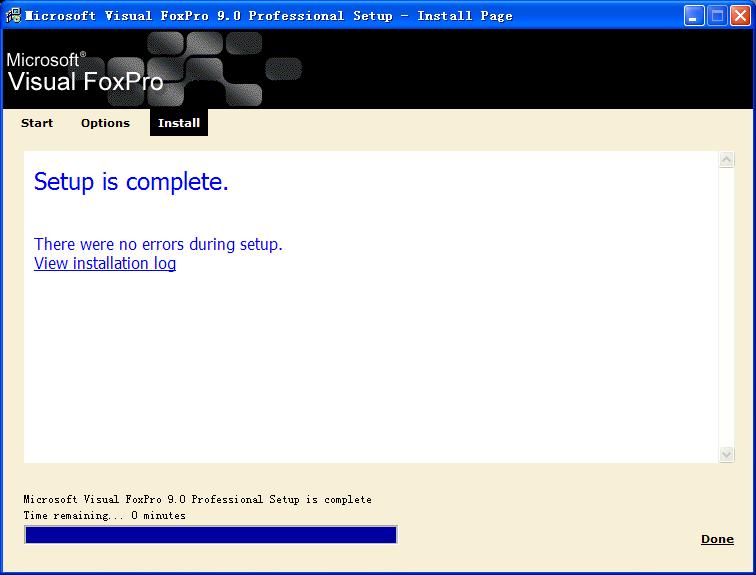Click the setup complete status line above progress
This screenshot has height=575, width=756.
(x=197, y=499)
